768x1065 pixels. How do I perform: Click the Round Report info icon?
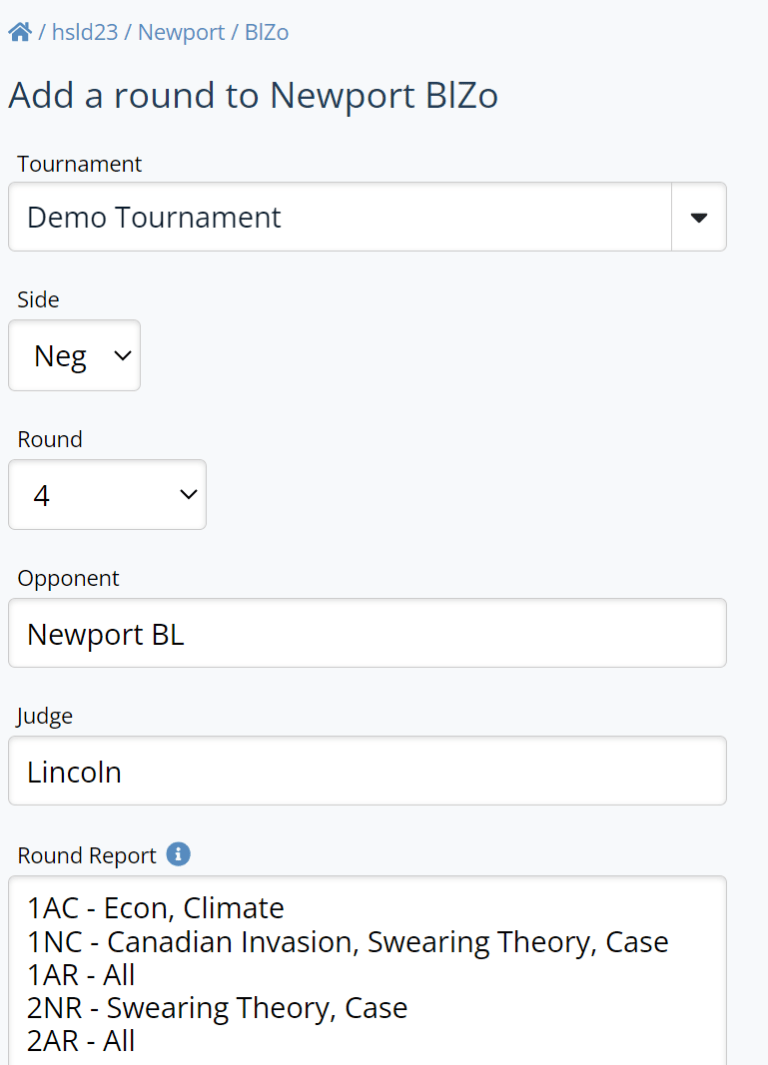click(x=178, y=854)
